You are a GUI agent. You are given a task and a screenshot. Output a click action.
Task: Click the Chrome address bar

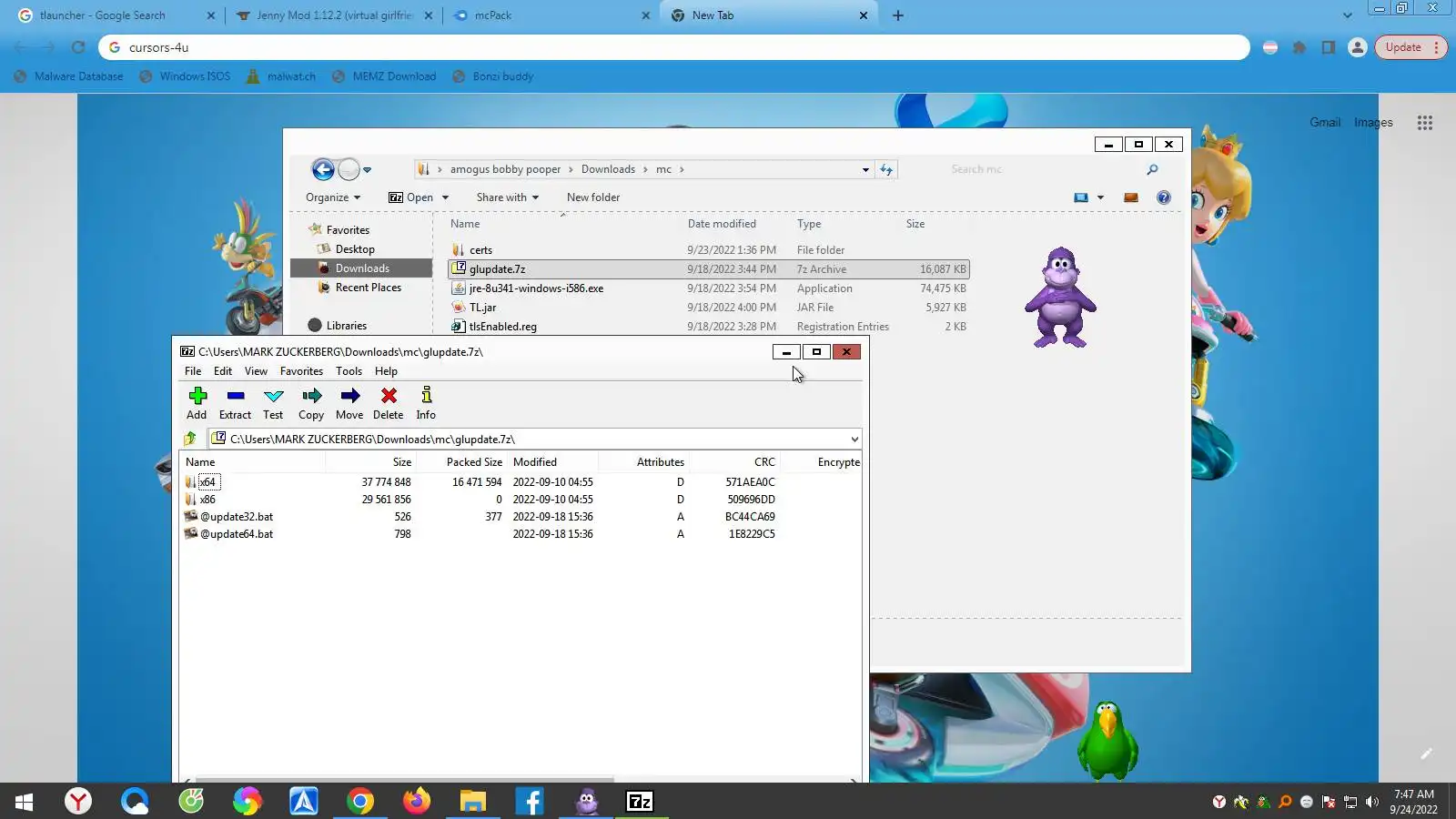(x=673, y=47)
